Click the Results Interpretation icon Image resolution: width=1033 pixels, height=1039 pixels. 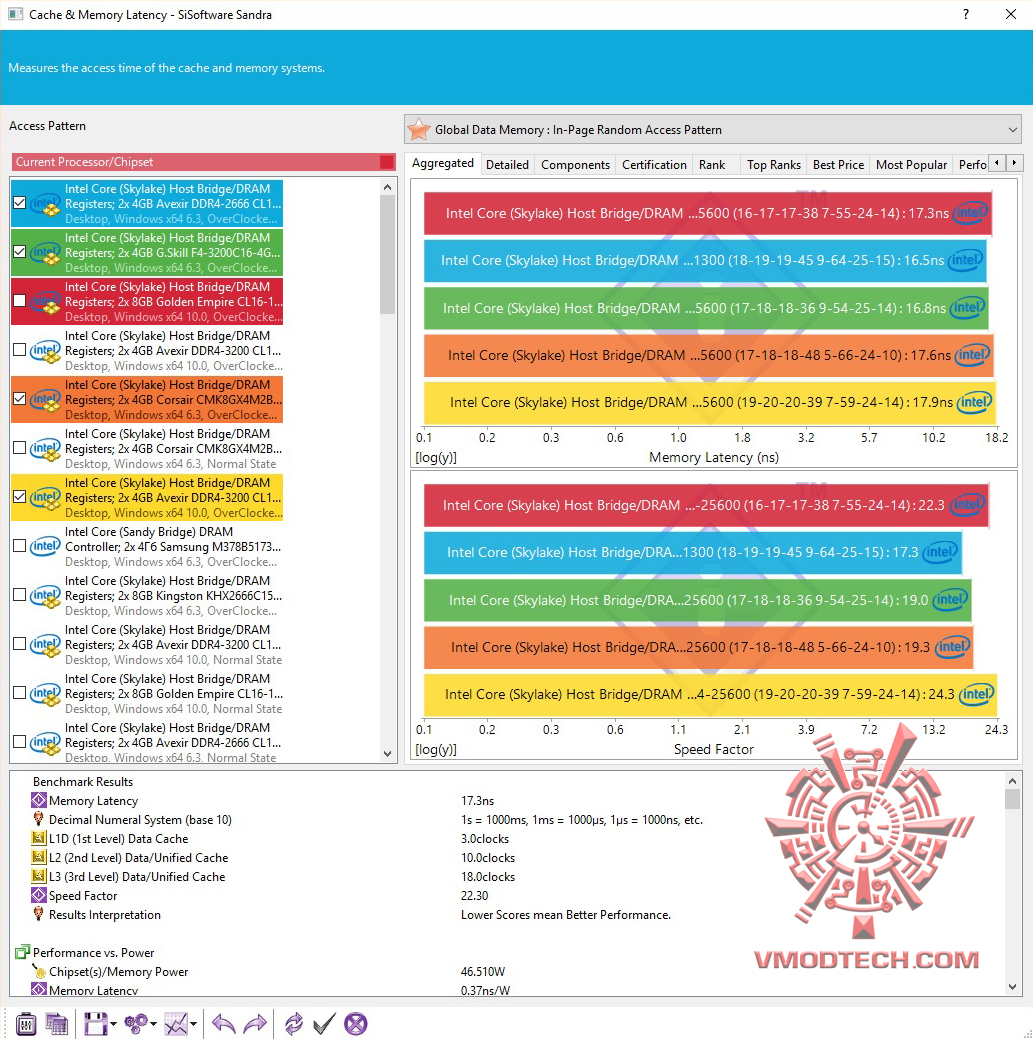[x=38, y=914]
